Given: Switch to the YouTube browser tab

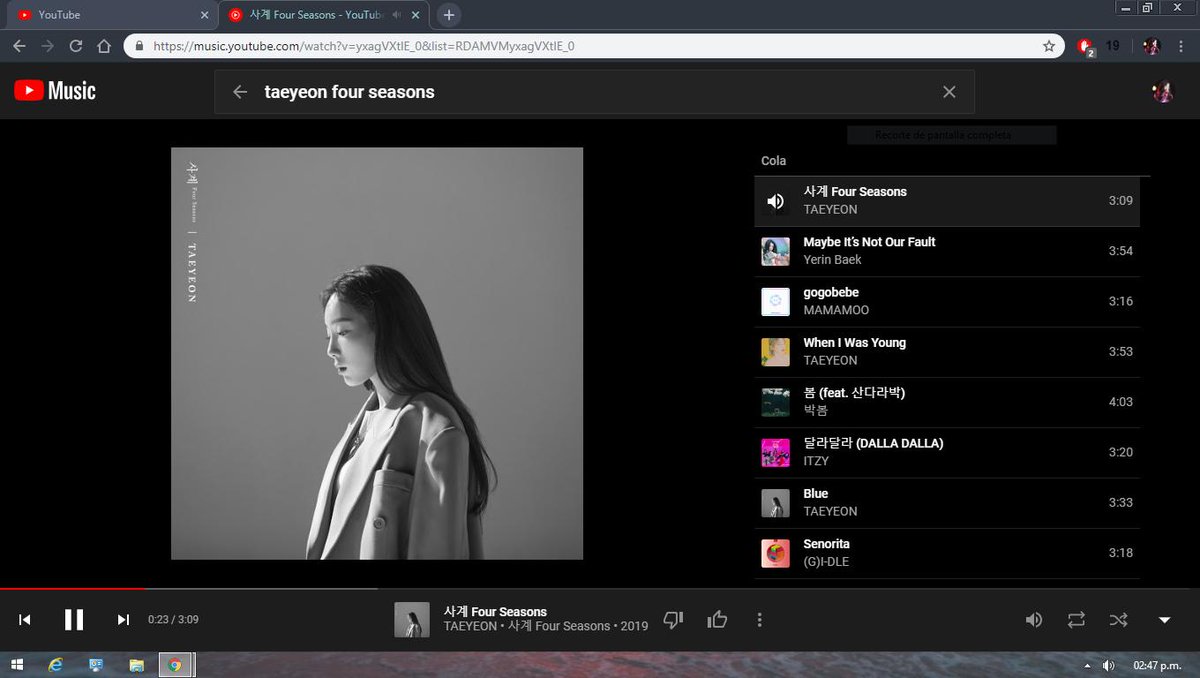Looking at the screenshot, I should (110, 15).
